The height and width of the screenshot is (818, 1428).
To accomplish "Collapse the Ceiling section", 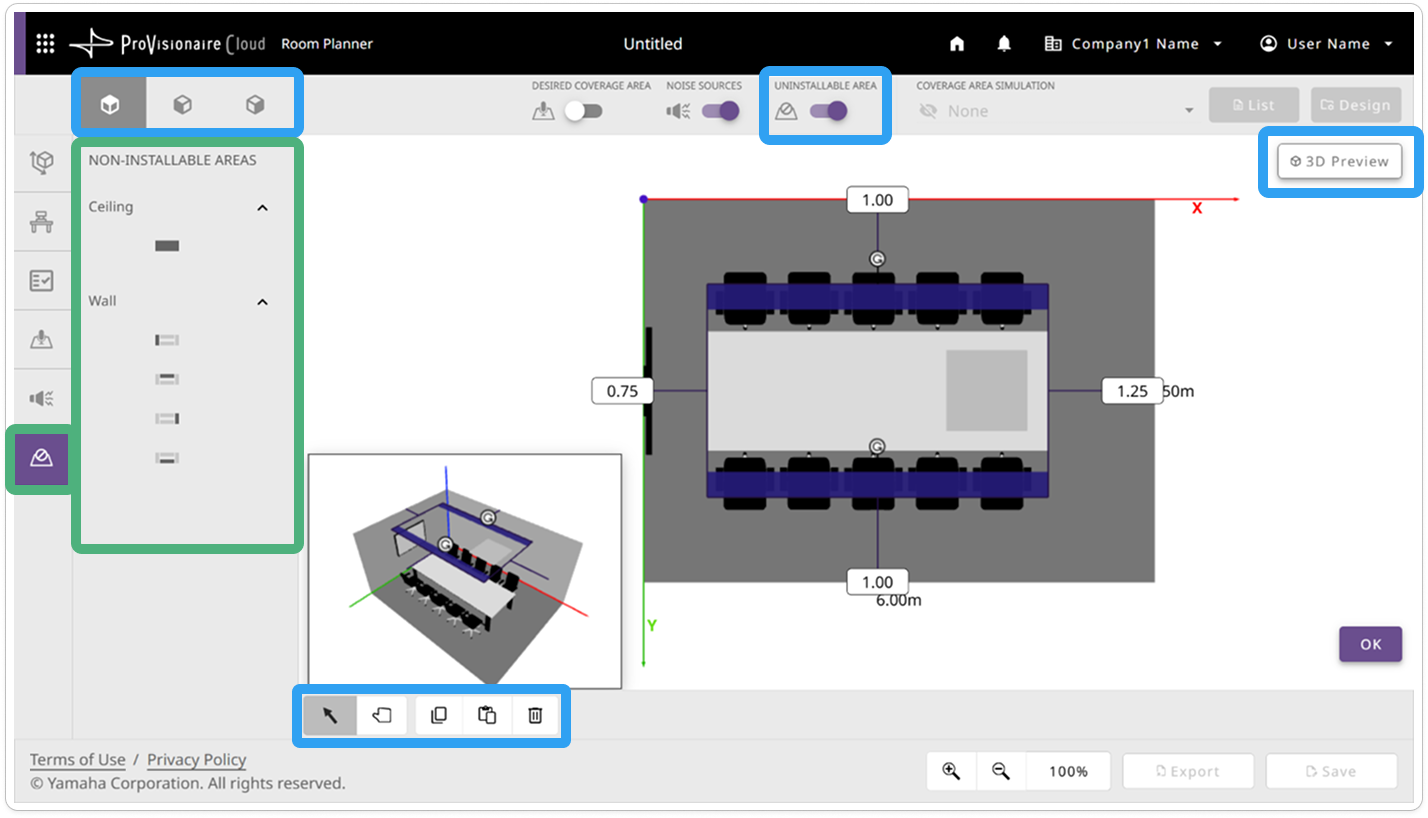I will click(263, 207).
